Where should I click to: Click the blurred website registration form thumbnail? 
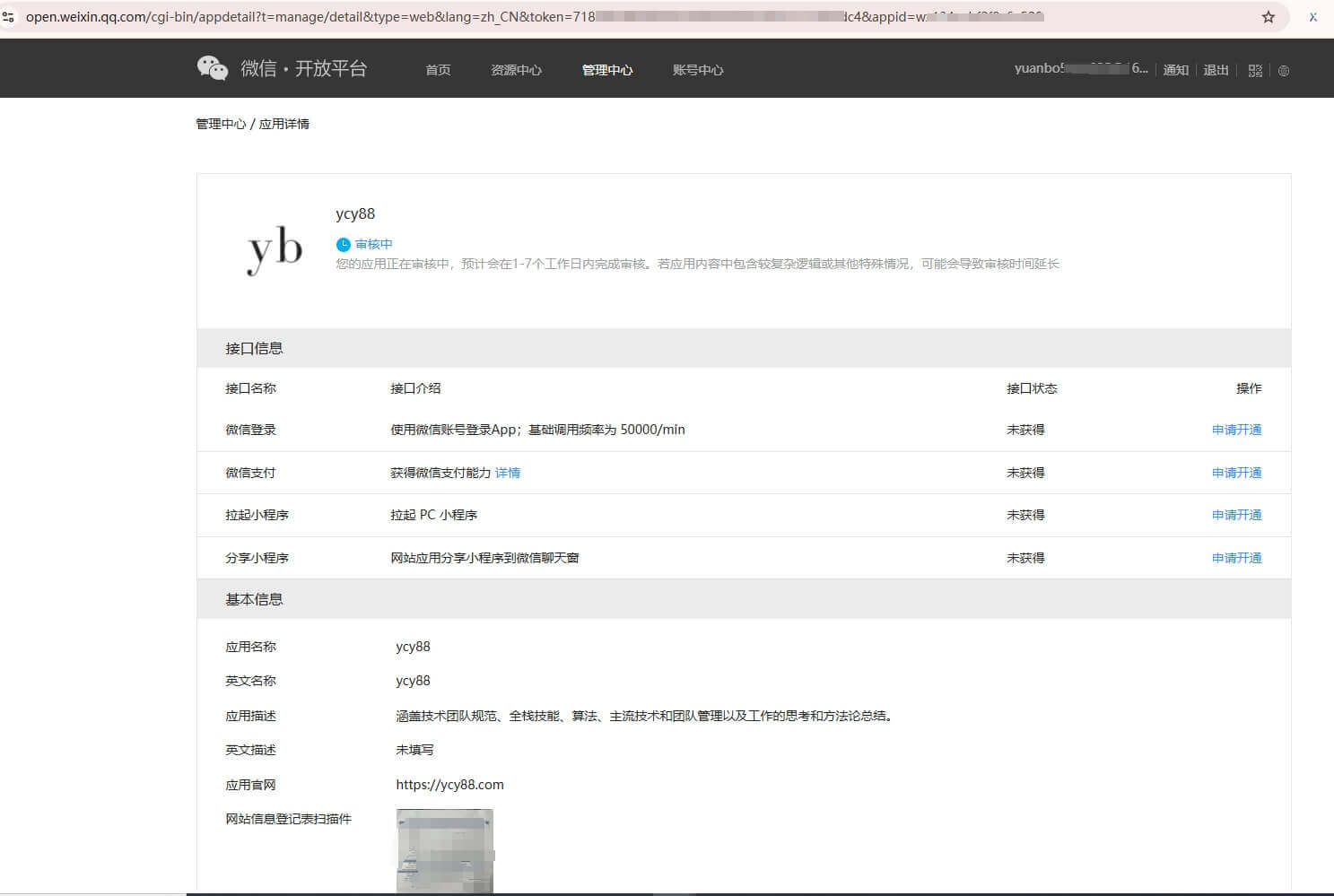pos(445,850)
